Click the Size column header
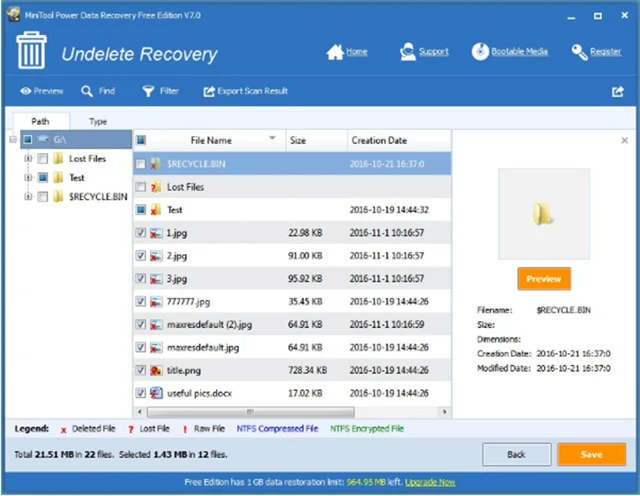The height and width of the screenshot is (496, 640). pyautogui.click(x=316, y=140)
